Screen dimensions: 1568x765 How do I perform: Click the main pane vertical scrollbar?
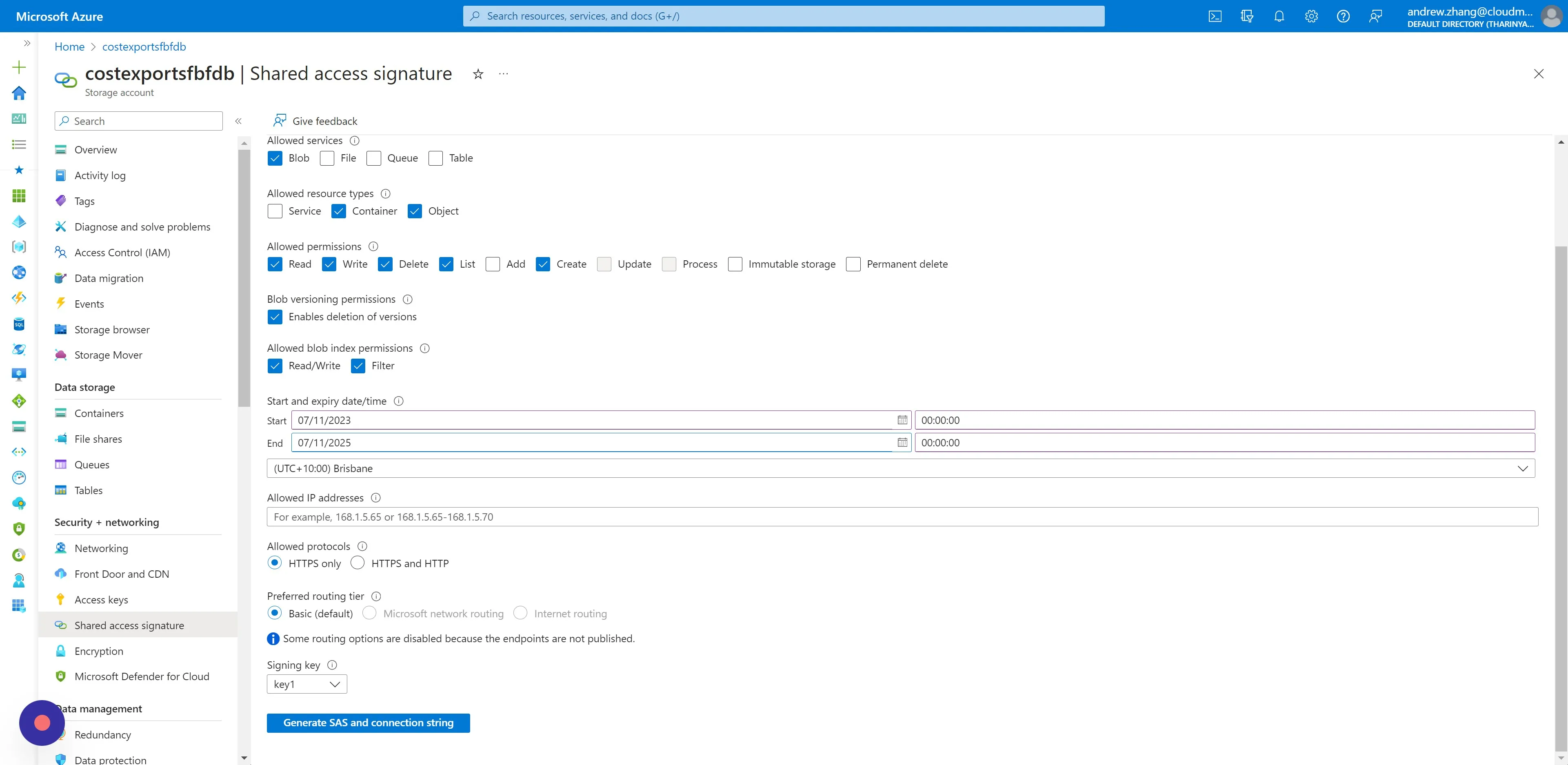click(1561, 499)
